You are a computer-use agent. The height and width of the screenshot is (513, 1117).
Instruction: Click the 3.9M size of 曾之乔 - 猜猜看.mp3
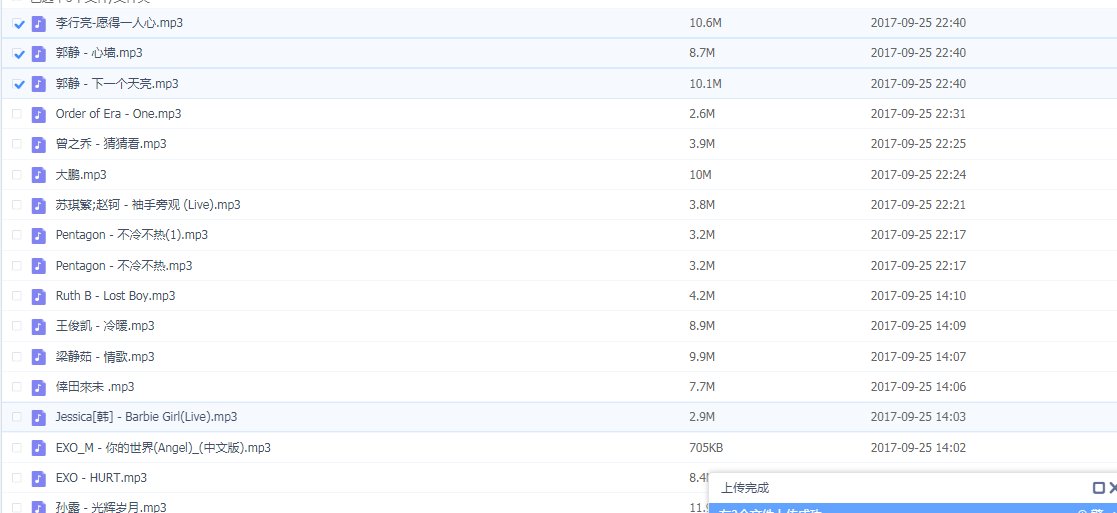click(x=702, y=144)
